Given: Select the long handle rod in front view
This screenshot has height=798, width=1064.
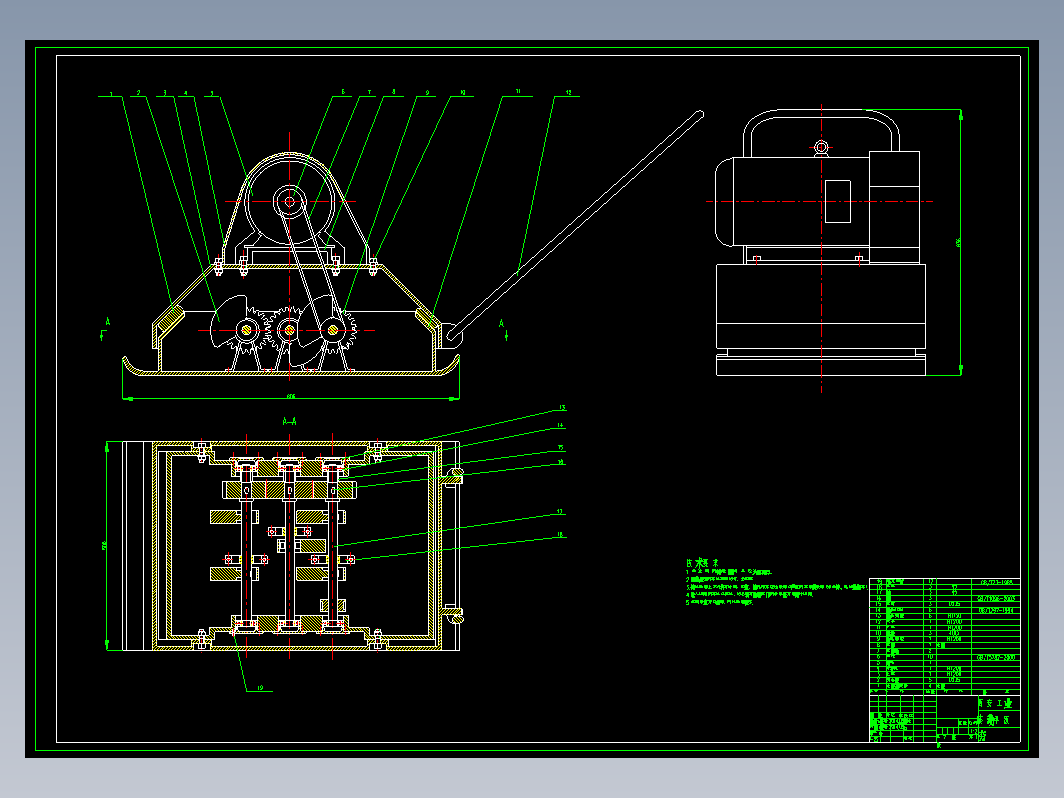Looking at the screenshot, I should pos(577,225).
